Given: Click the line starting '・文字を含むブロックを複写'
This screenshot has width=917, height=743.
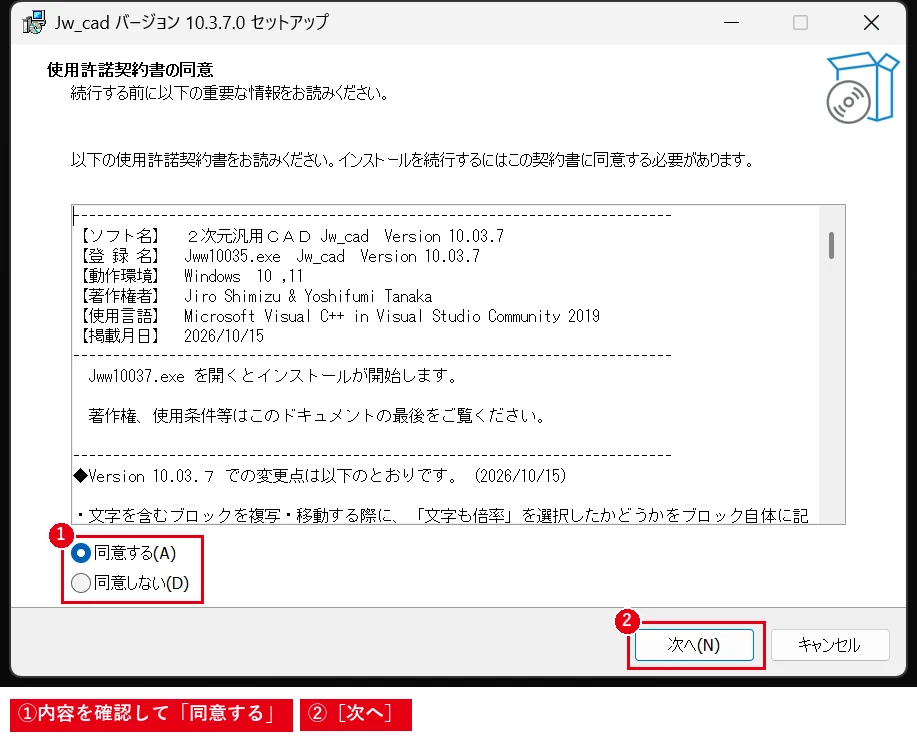Looking at the screenshot, I should [x=443, y=515].
